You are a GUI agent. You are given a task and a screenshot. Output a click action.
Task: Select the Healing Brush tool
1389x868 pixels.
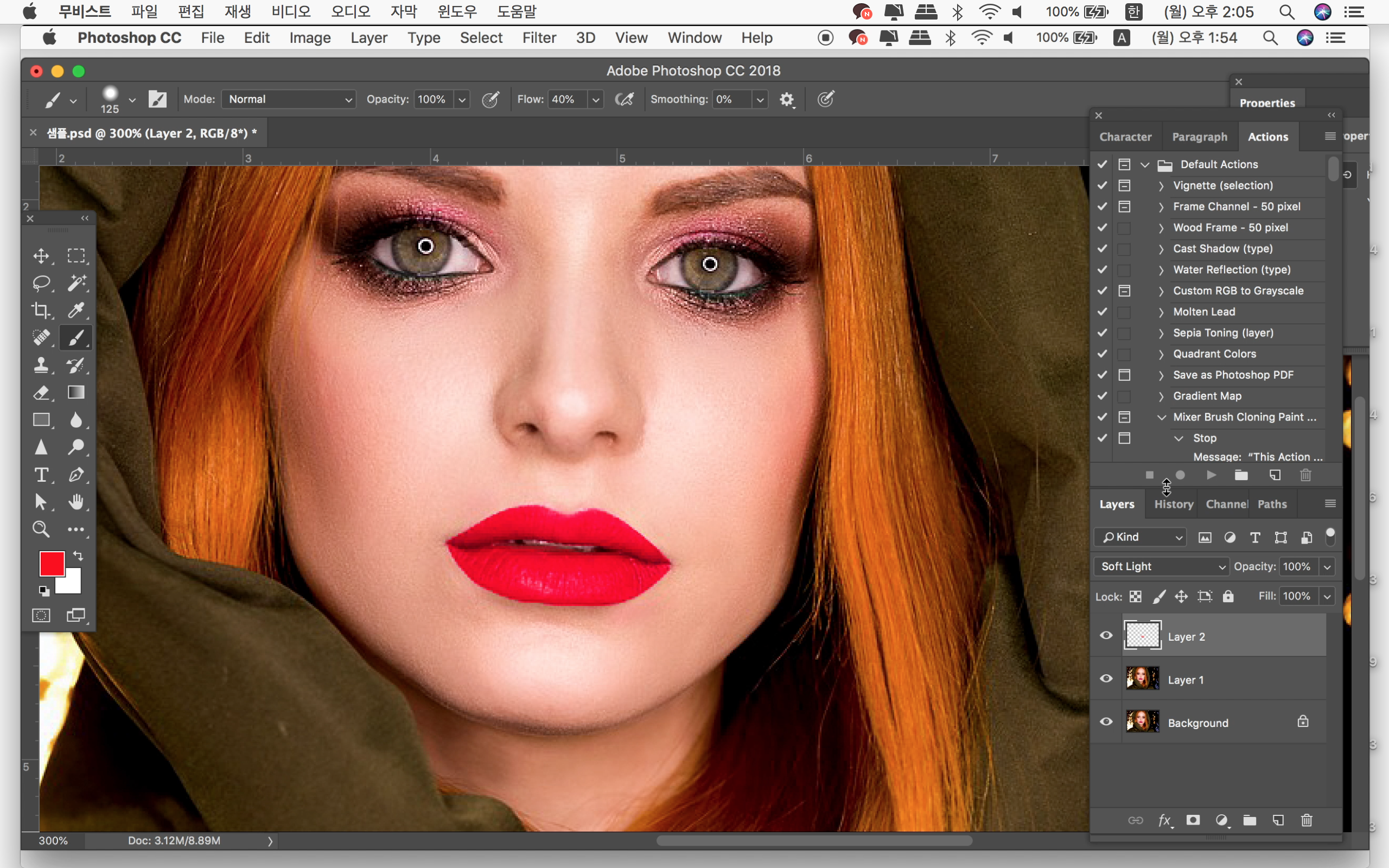click(x=41, y=337)
